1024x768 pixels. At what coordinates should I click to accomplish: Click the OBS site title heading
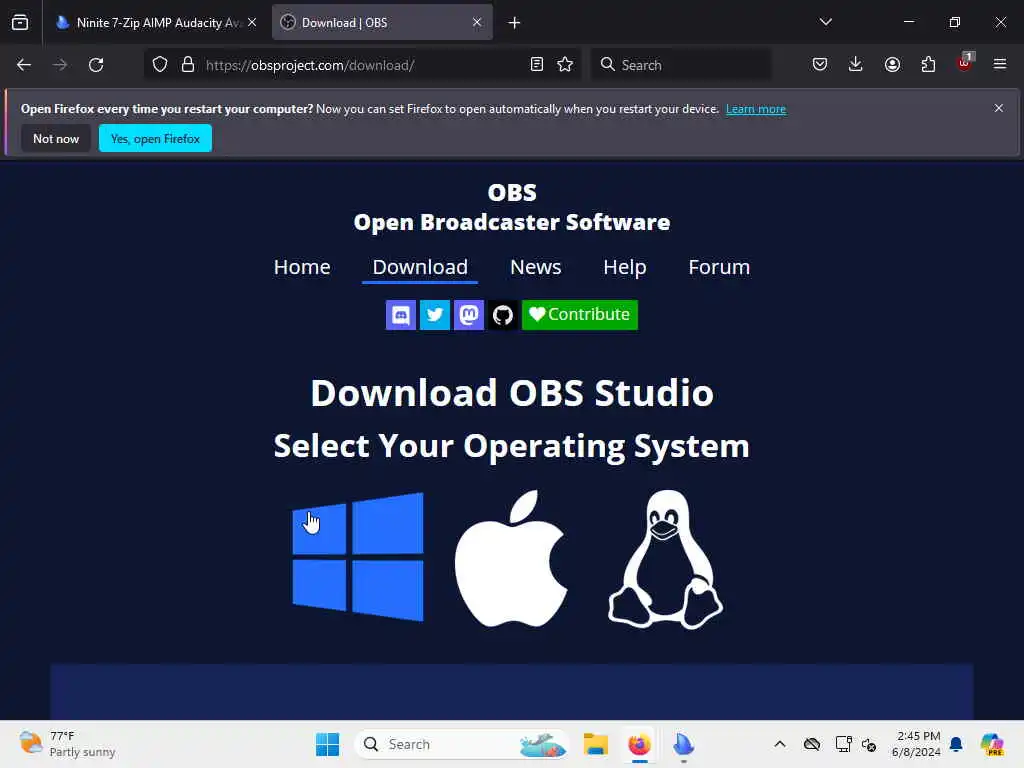click(x=512, y=208)
